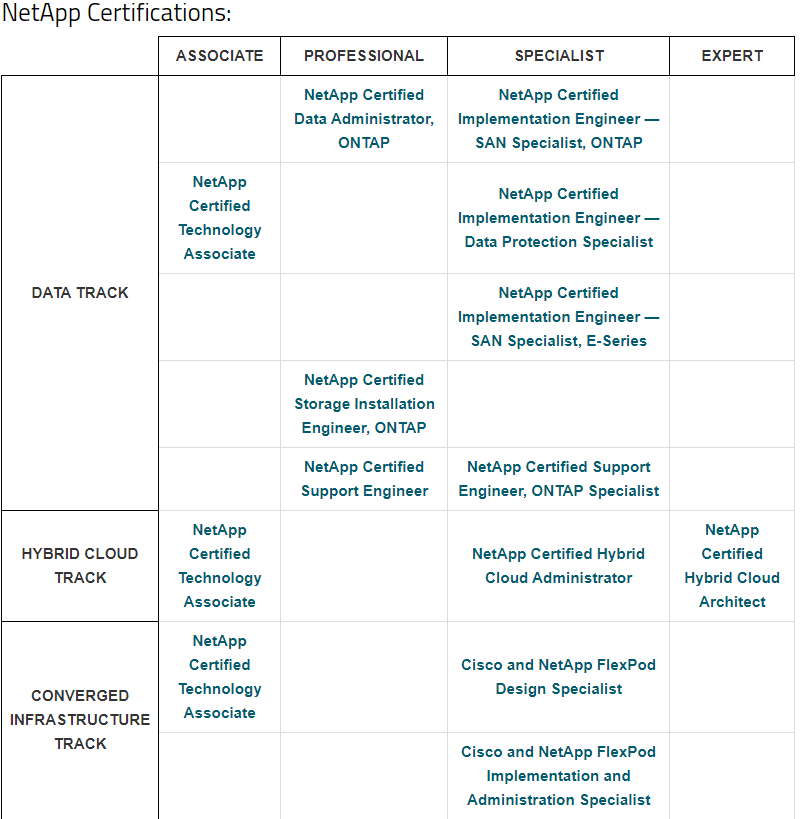
Task: Click the EXPERT column header
Action: [732, 56]
